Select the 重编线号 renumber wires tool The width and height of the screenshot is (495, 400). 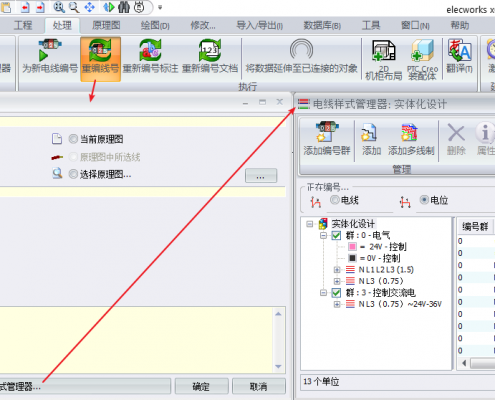pyautogui.click(x=100, y=59)
